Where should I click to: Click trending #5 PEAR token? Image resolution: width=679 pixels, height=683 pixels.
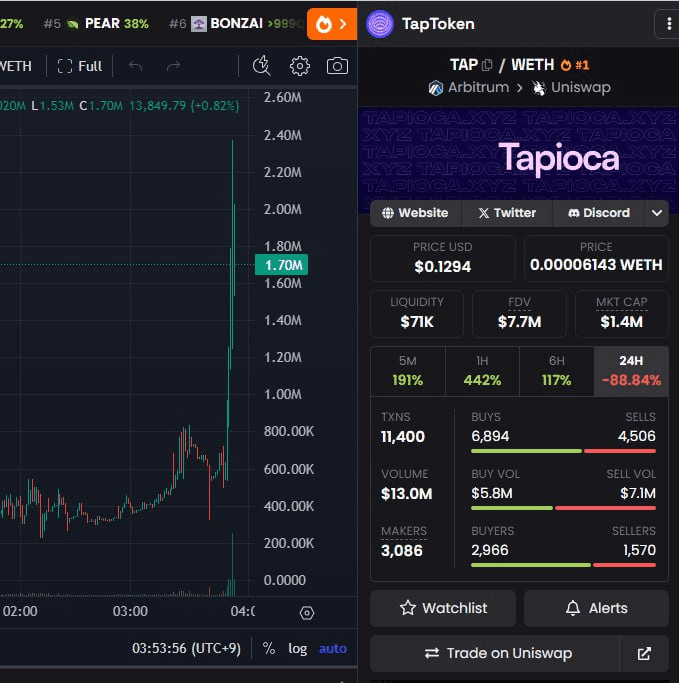click(x=96, y=24)
